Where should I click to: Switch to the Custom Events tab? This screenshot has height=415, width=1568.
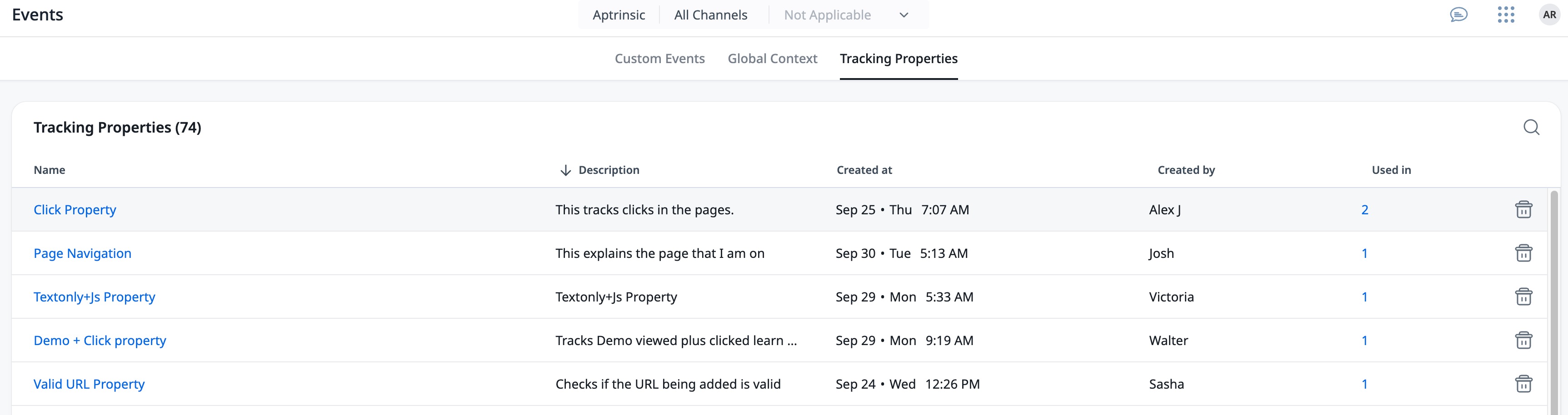coord(659,59)
